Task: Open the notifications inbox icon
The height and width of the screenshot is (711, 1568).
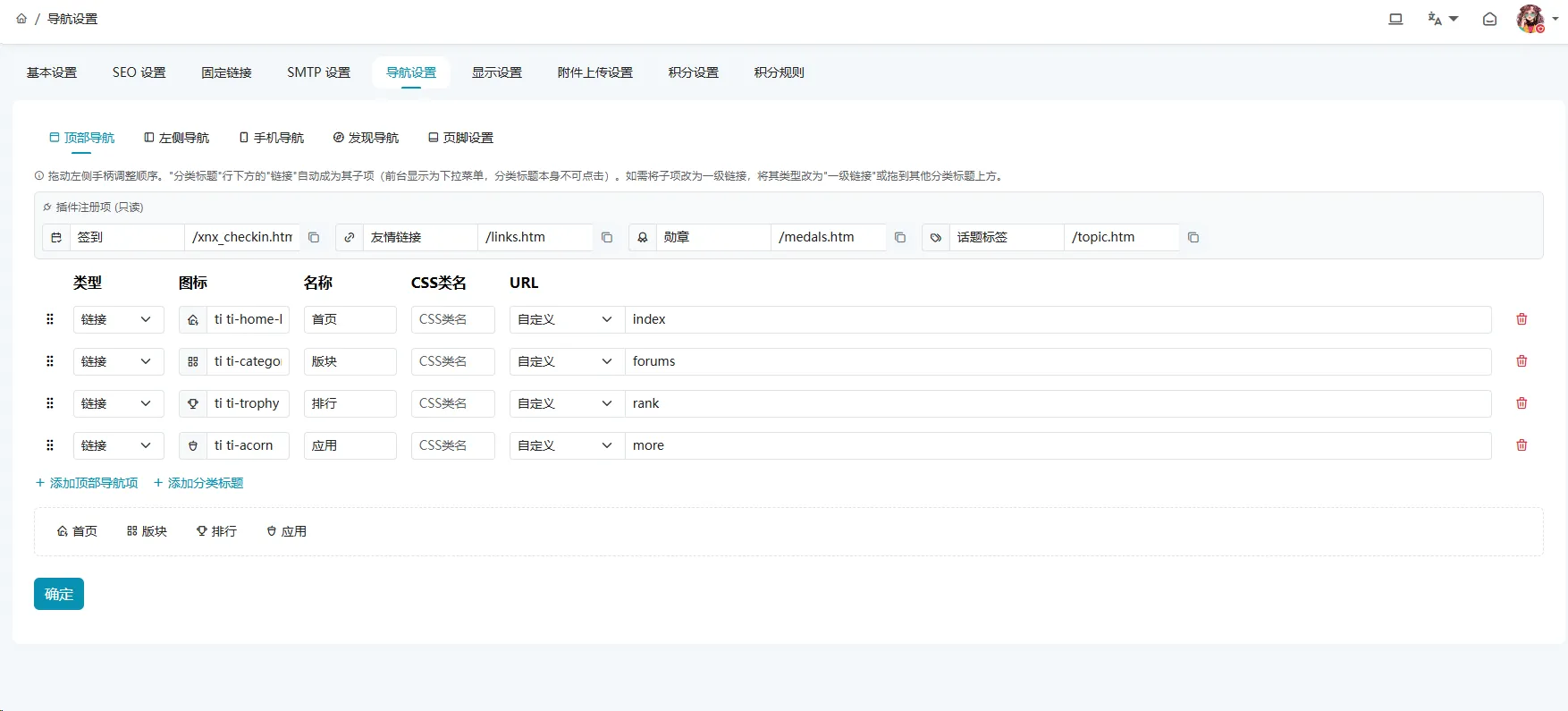Action: point(1489,19)
